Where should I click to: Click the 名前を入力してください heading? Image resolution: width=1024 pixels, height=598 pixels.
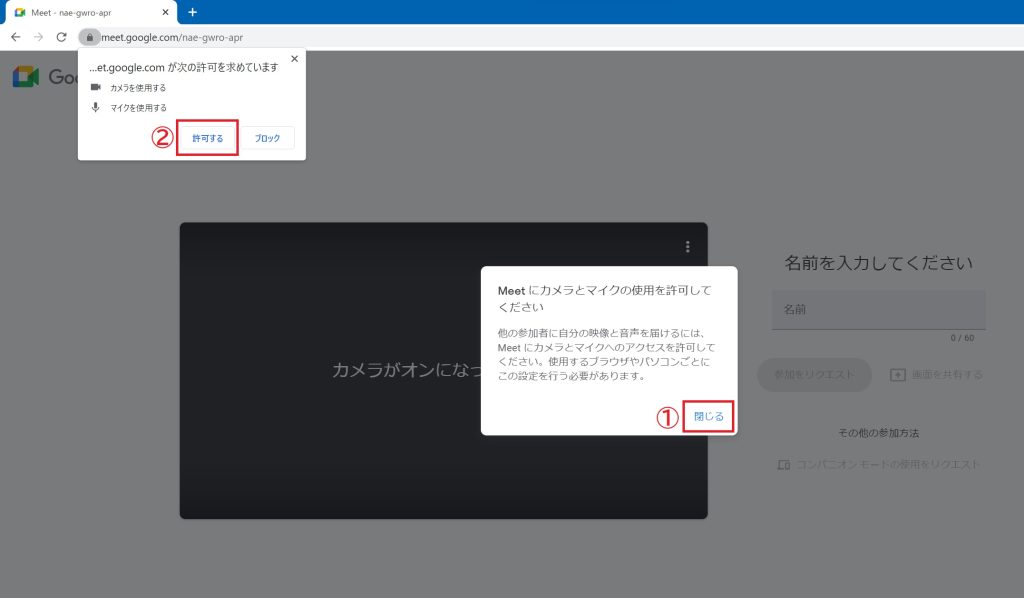878,263
